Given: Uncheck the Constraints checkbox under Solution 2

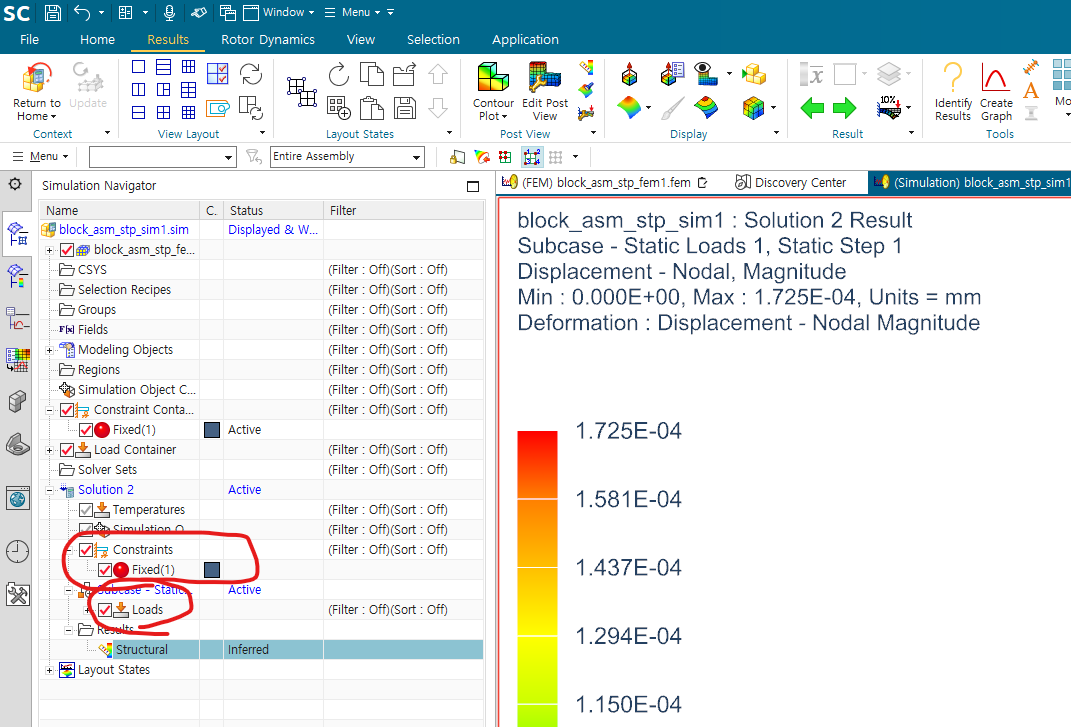Looking at the screenshot, I should pyautogui.click(x=86, y=550).
